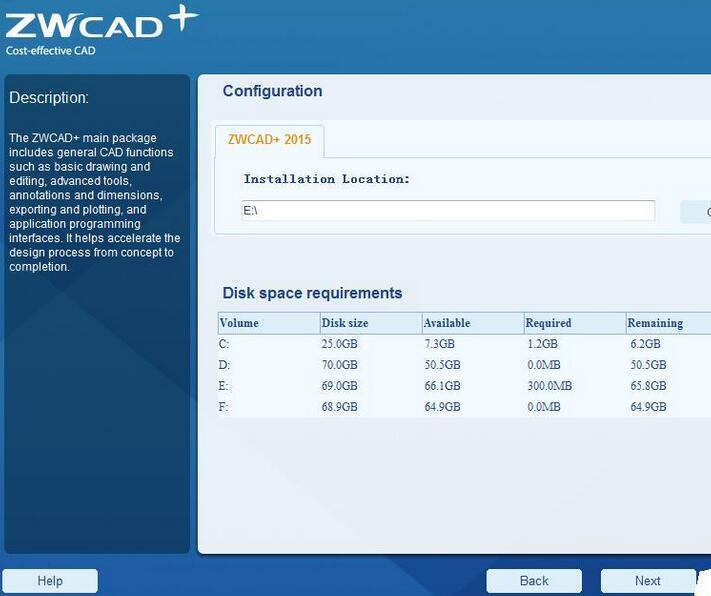Click the Remaining column header
The image size is (711, 596).
(x=668, y=323)
